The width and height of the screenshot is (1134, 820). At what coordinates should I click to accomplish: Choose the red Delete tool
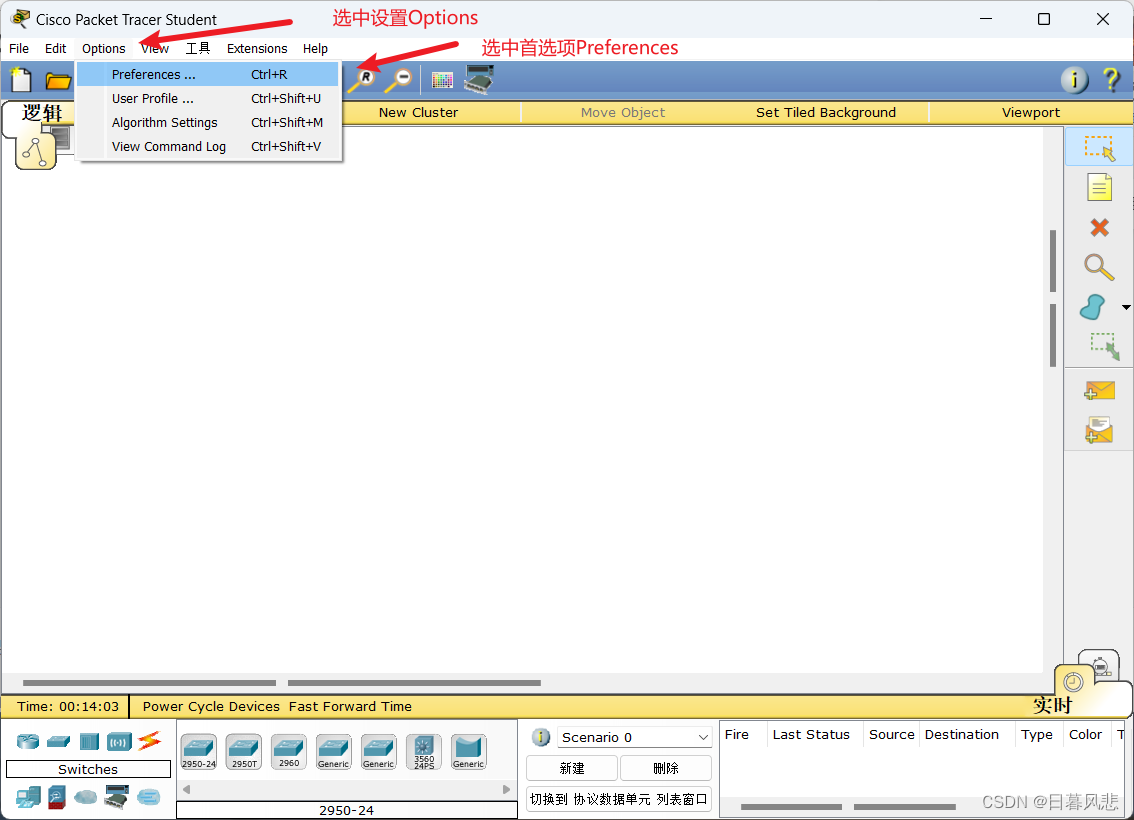(1099, 228)
